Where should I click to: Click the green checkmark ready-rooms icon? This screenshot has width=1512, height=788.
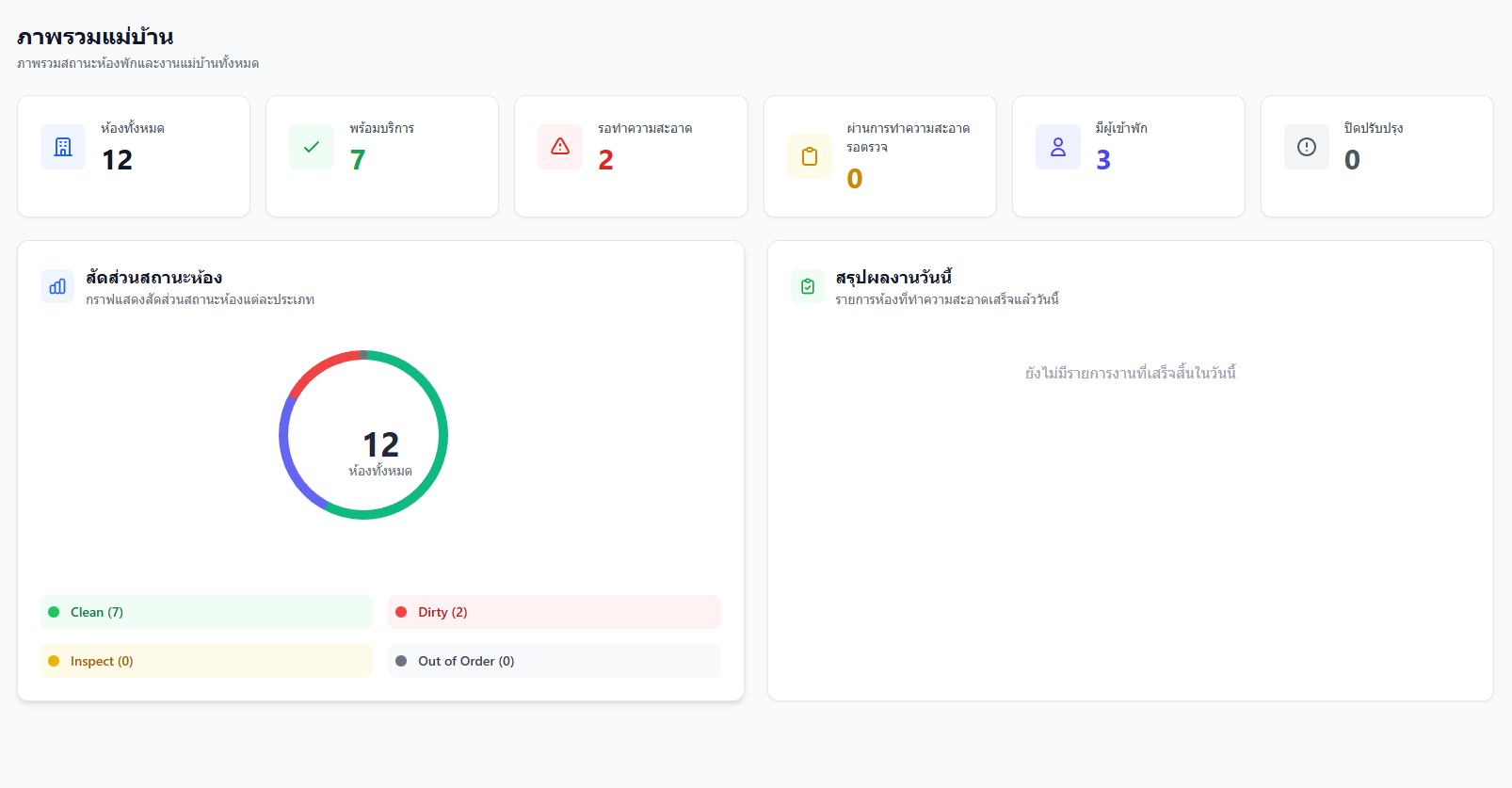coord(312,147)
